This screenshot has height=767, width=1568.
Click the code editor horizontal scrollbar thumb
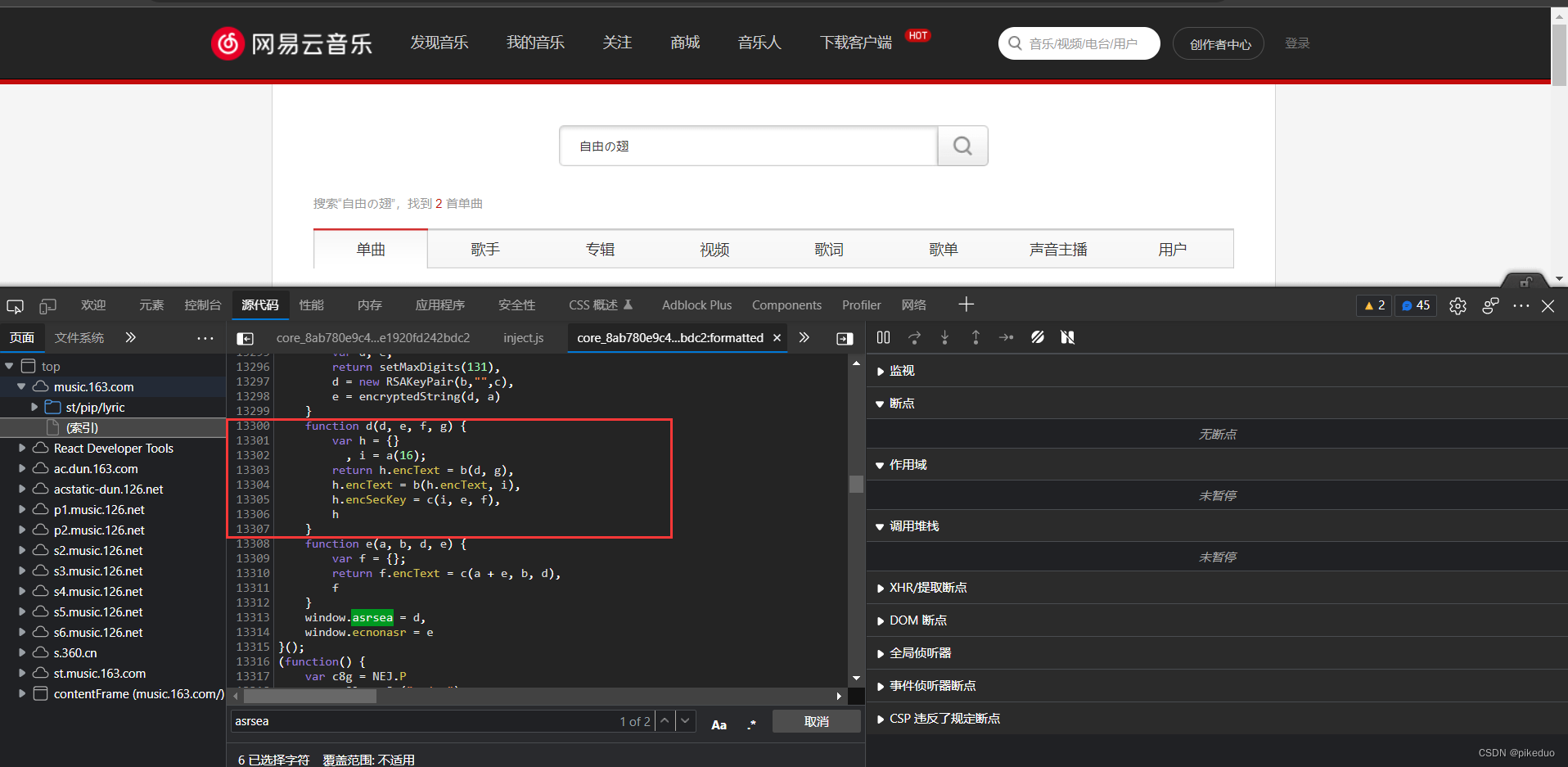click(x=311, y=696)
